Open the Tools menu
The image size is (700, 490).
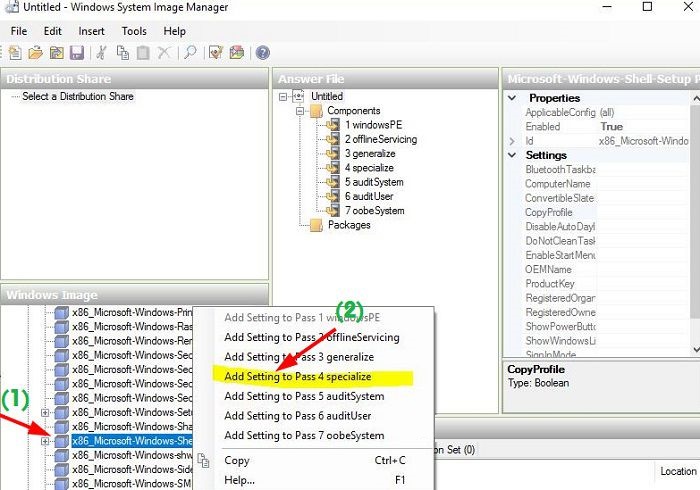134,31
